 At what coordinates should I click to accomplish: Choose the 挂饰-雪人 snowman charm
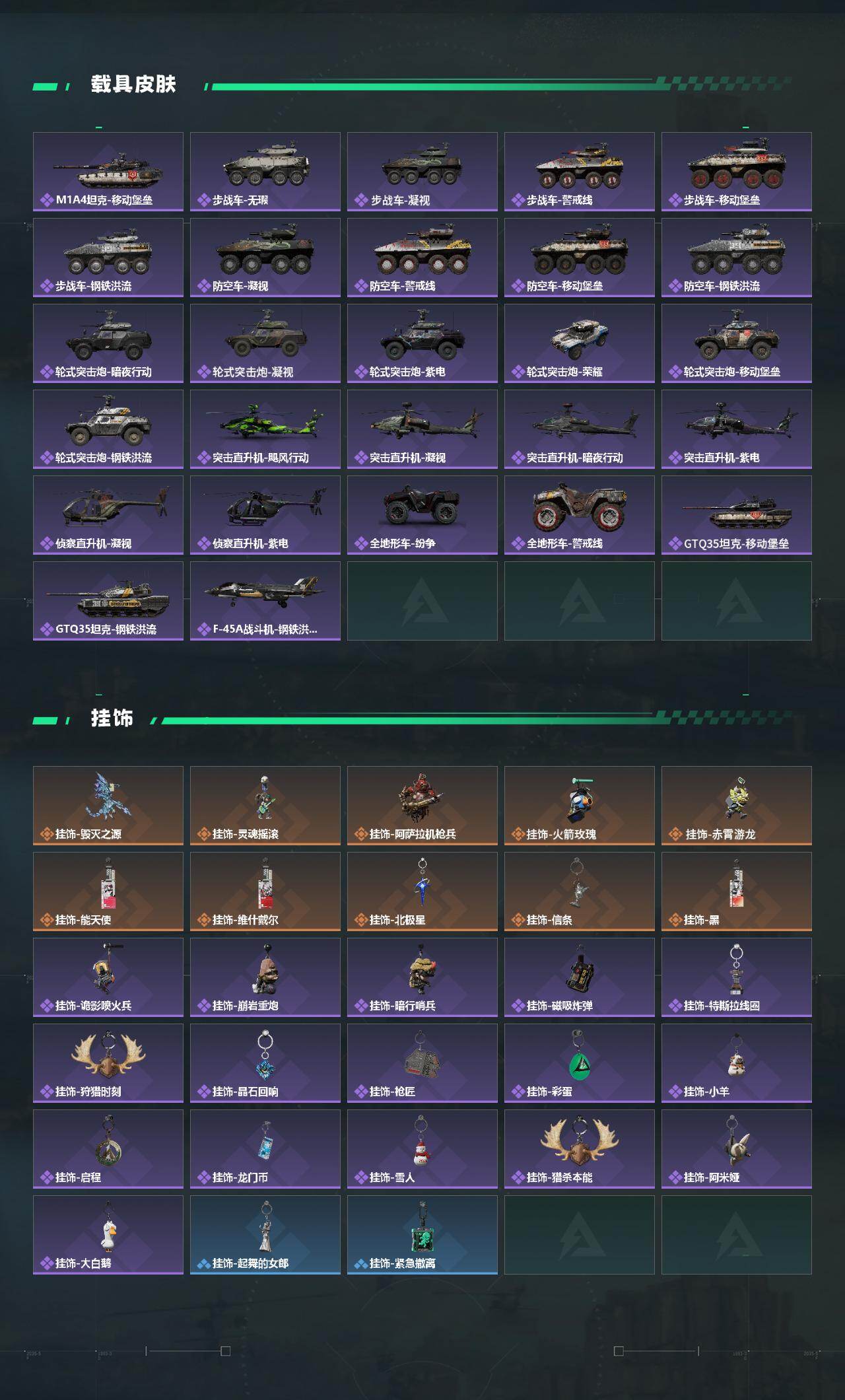(x=422, y=1149)
